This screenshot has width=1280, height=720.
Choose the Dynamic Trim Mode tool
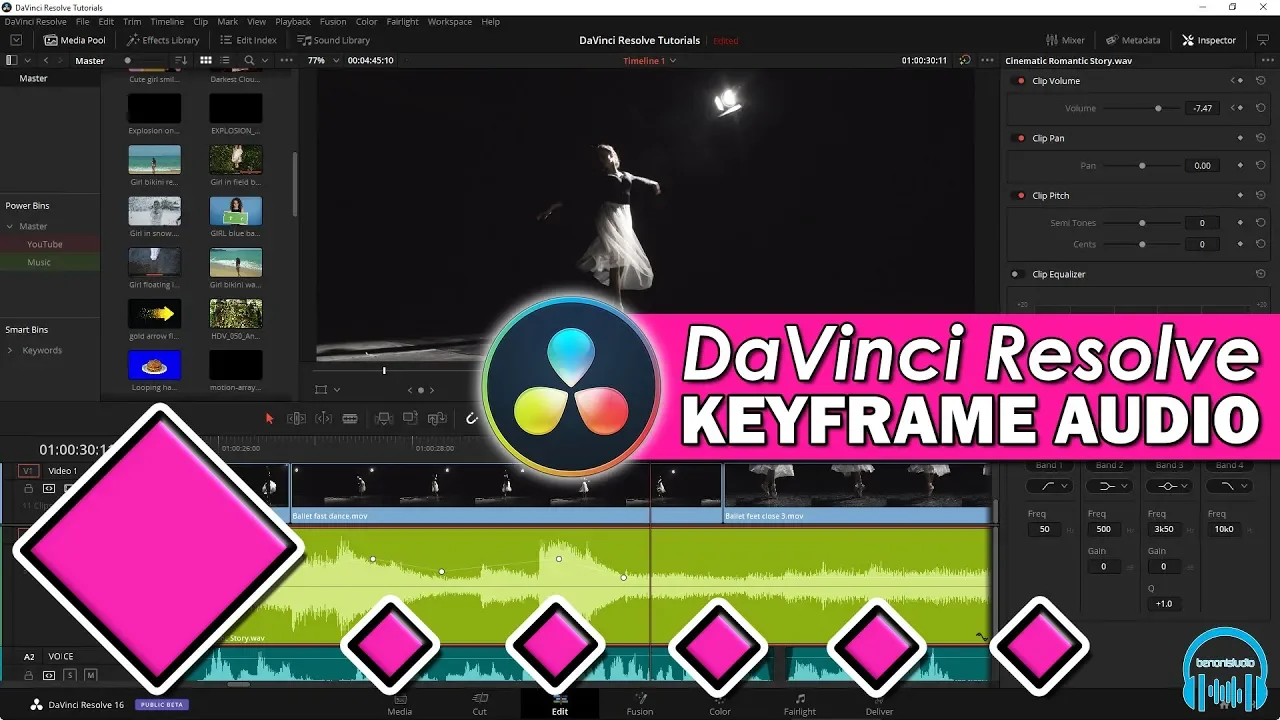pos(324,419)
